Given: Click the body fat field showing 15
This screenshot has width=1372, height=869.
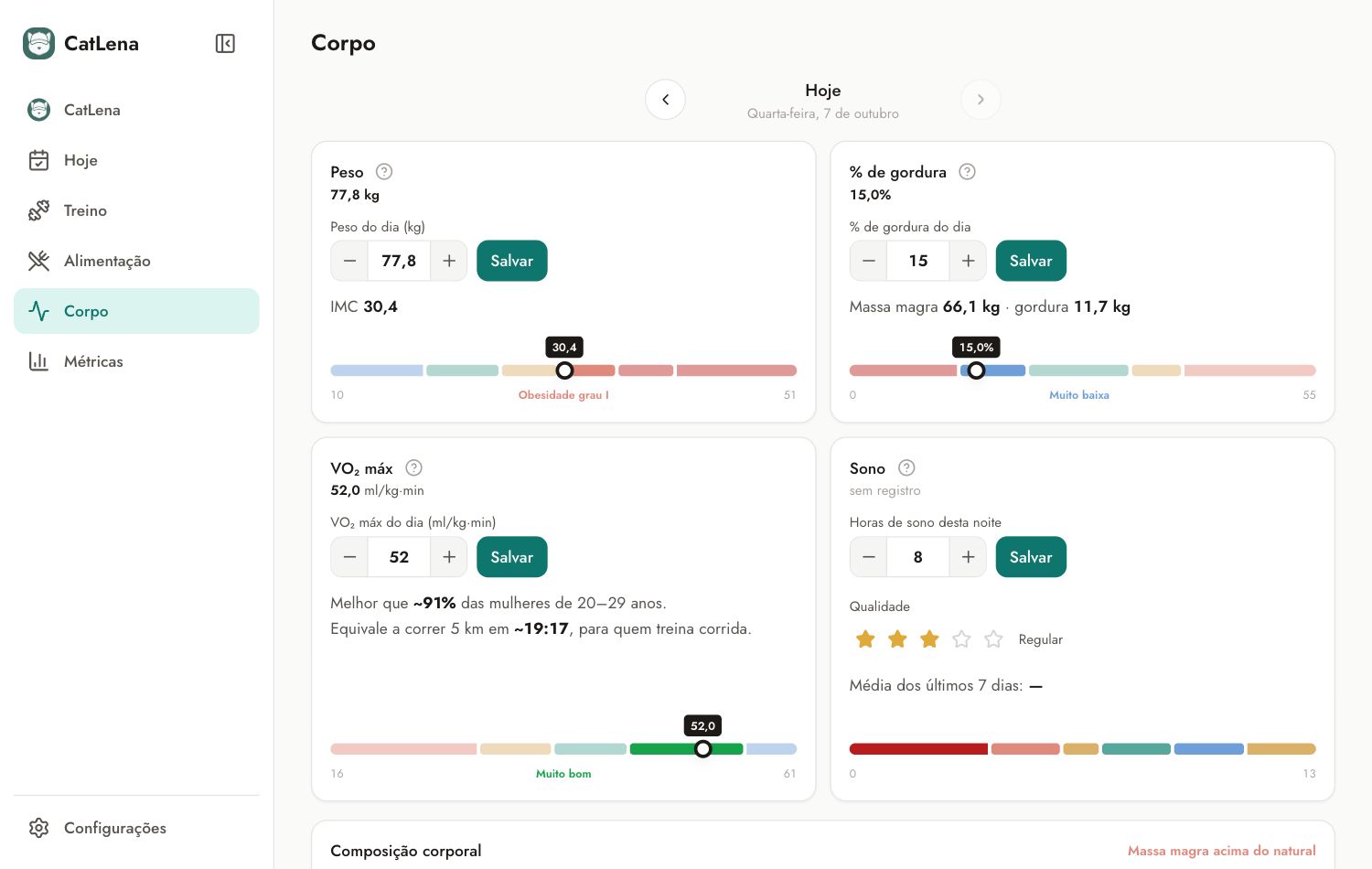Looking at the screenshot, I should pyautogui.click(x=918, y=261).
